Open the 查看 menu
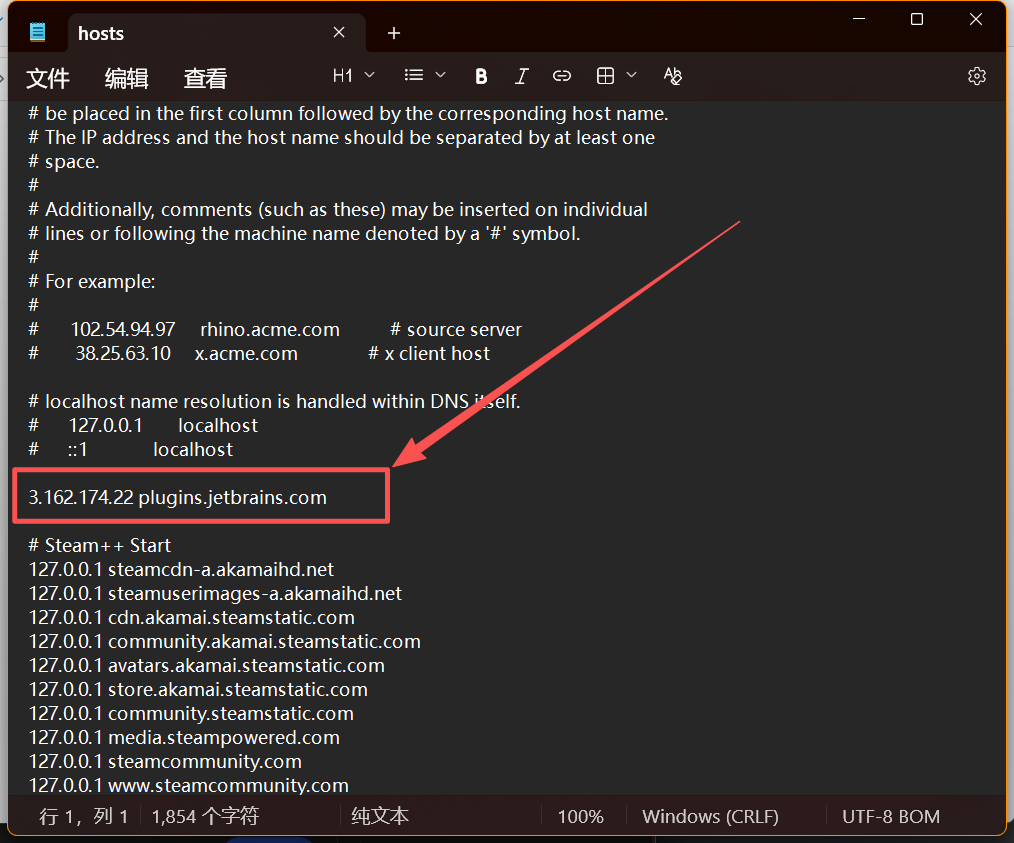This screenshot has height=843, width=1014. tap(205, 78)
